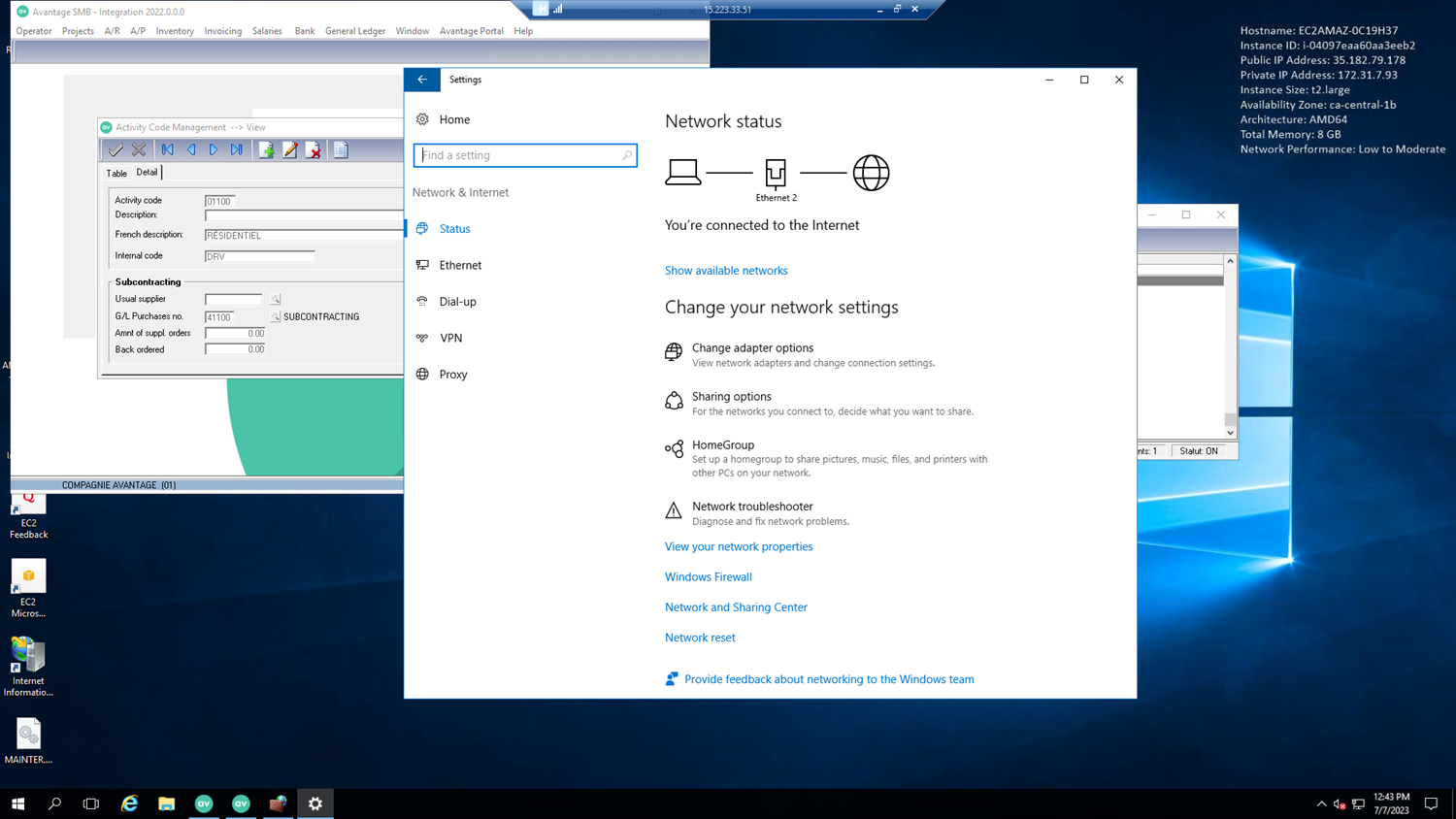Click the search magnifier in Find a setting
The width and height of the screenshot is (1456, 819).
[626, 155]
